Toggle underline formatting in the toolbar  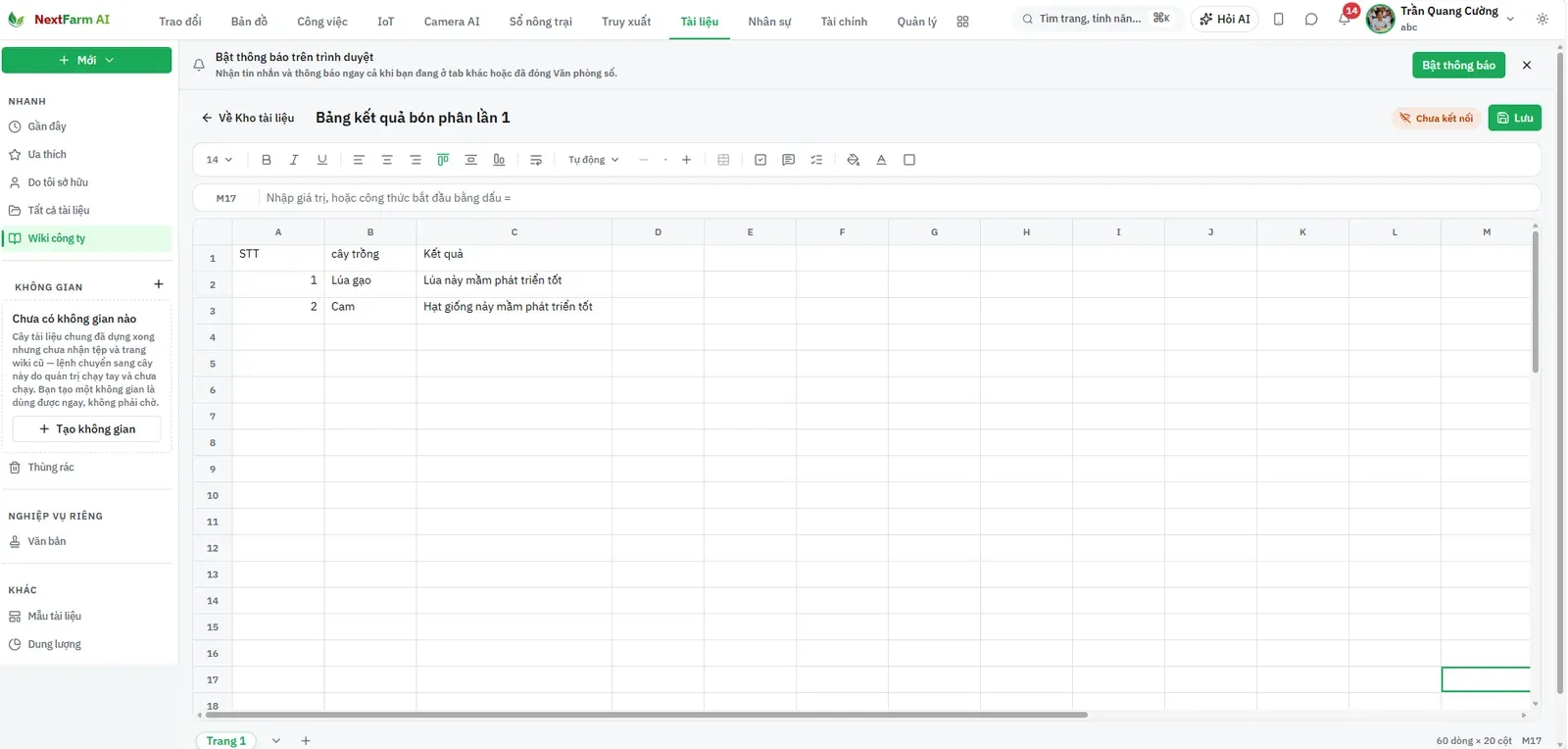click(x=322, y=160)
